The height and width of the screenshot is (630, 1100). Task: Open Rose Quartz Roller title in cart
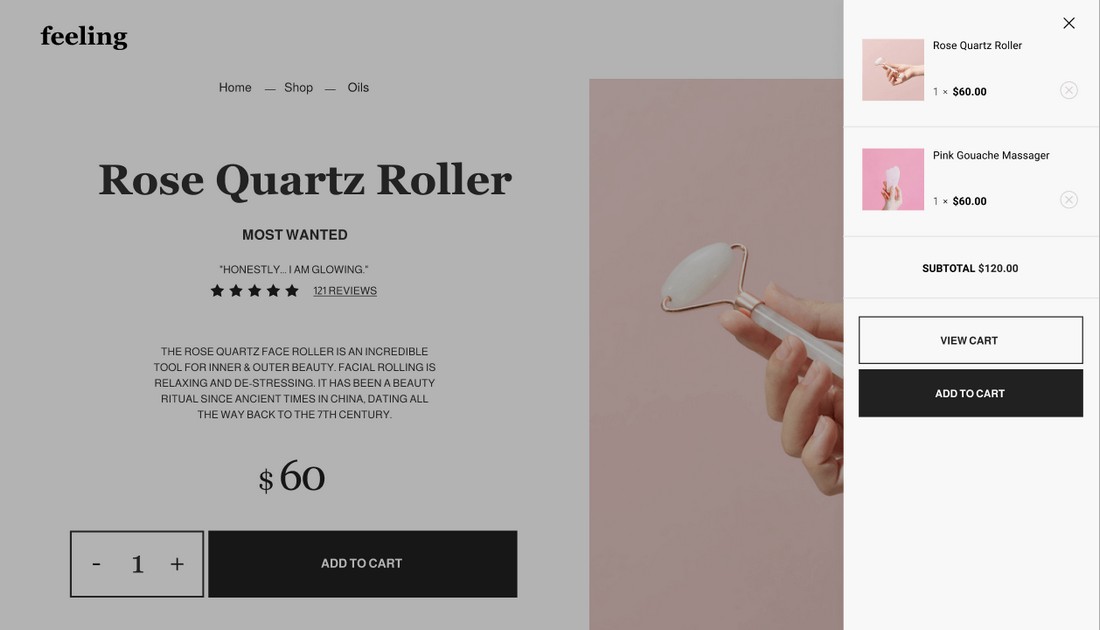[x=977, y=46]
